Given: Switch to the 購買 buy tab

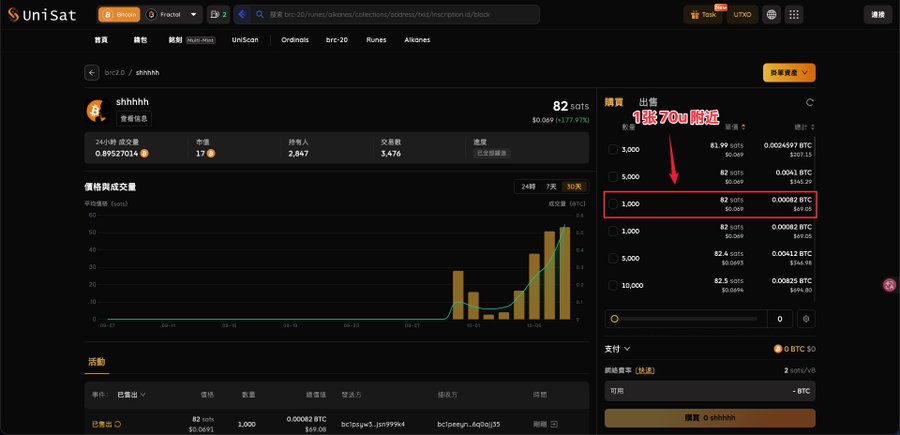Looking at the screenshot, I should point(614,102).
